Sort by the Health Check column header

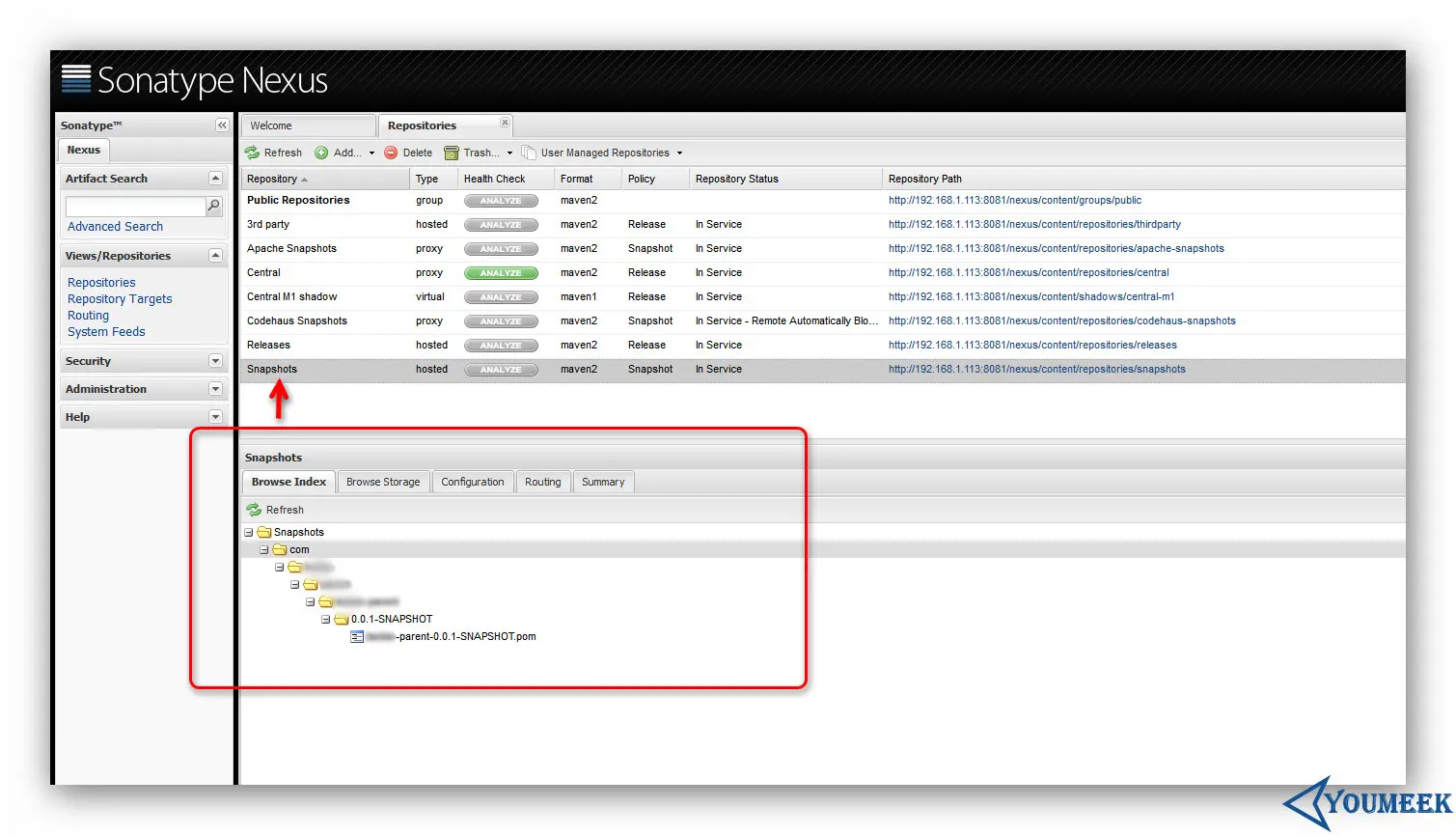coord(507,179)
